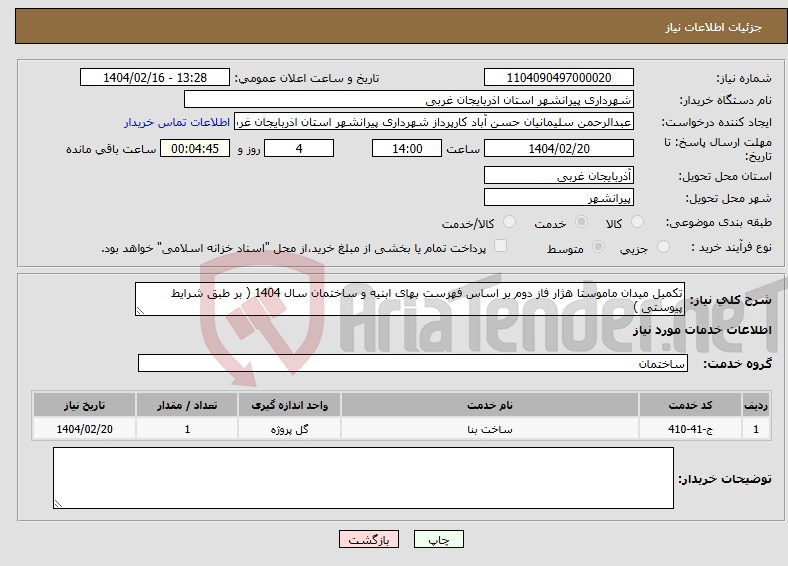The height and width of the screenshot is (566, 788).
Task: Click the نام خدمت column header
Action: pyautogui.click(x=490, y=405)
